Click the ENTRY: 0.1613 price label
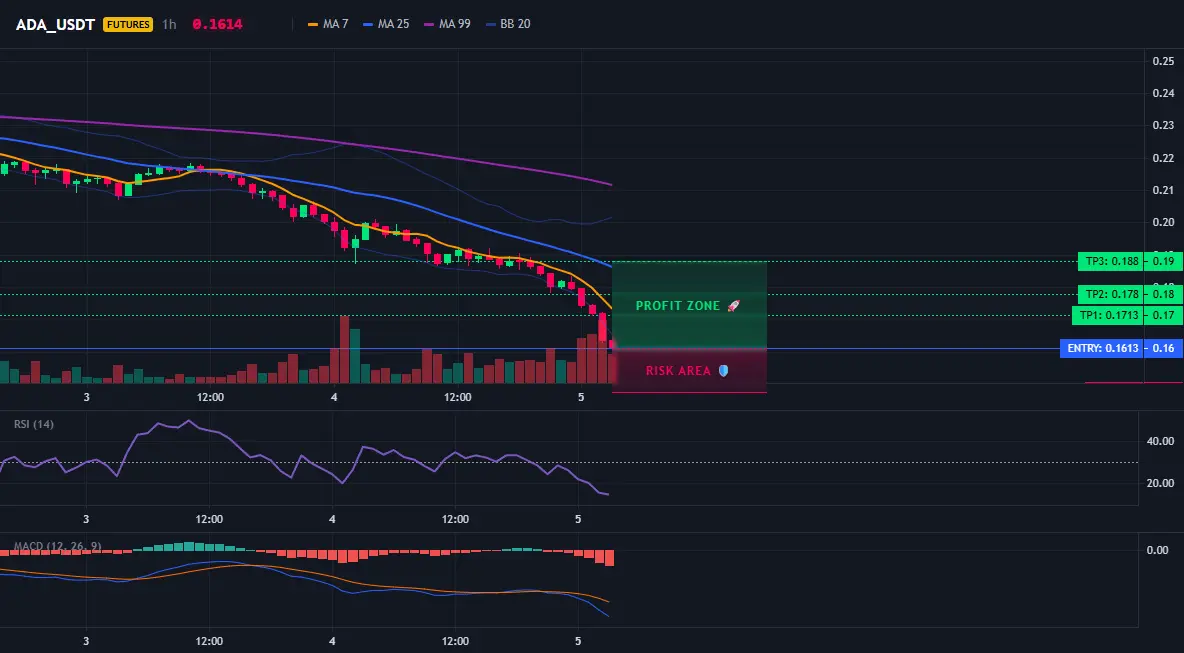This screenshot has height=653, width=1184. (1102, 349)
